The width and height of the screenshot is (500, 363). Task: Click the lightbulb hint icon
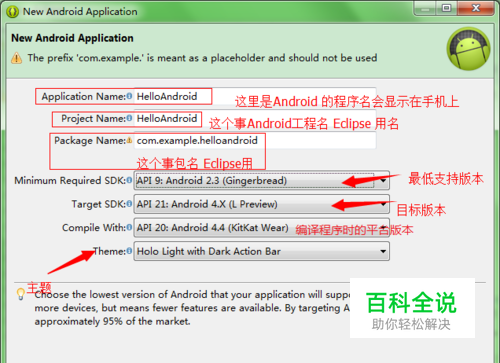(x=21, y=294)
